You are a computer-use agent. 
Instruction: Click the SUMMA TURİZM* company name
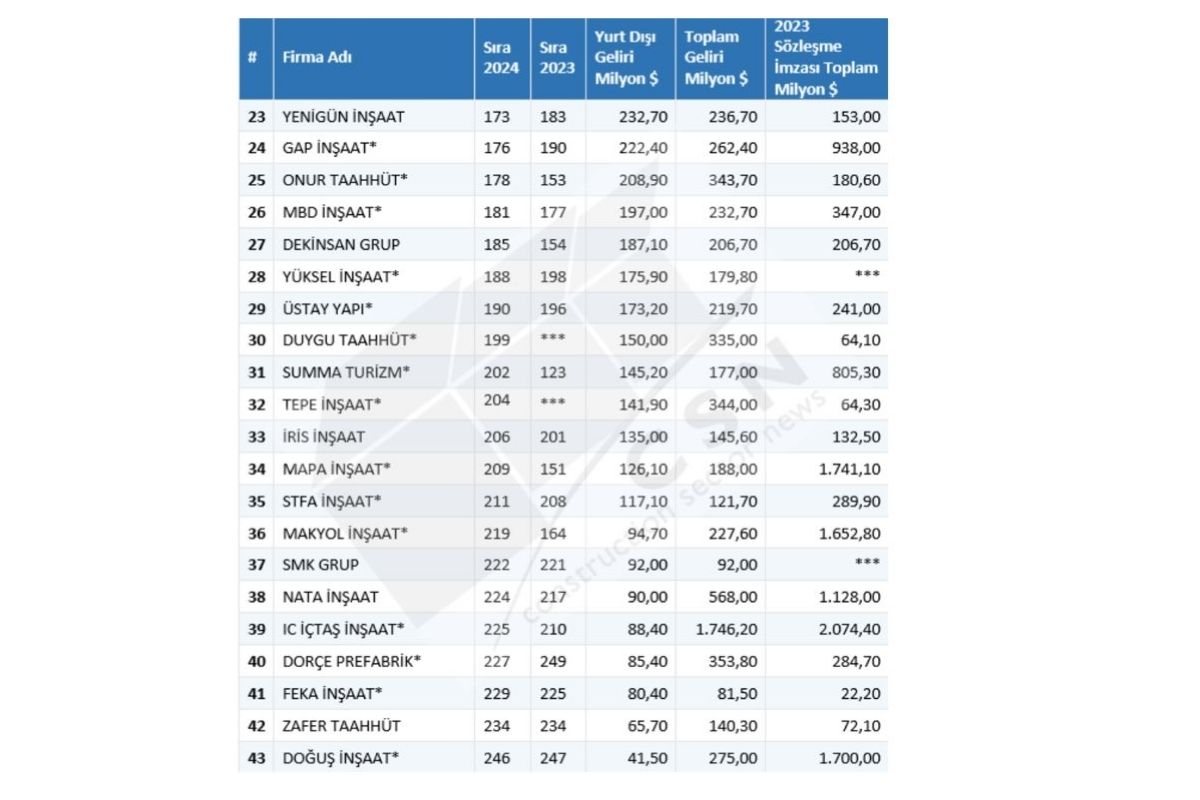[347, 372]
